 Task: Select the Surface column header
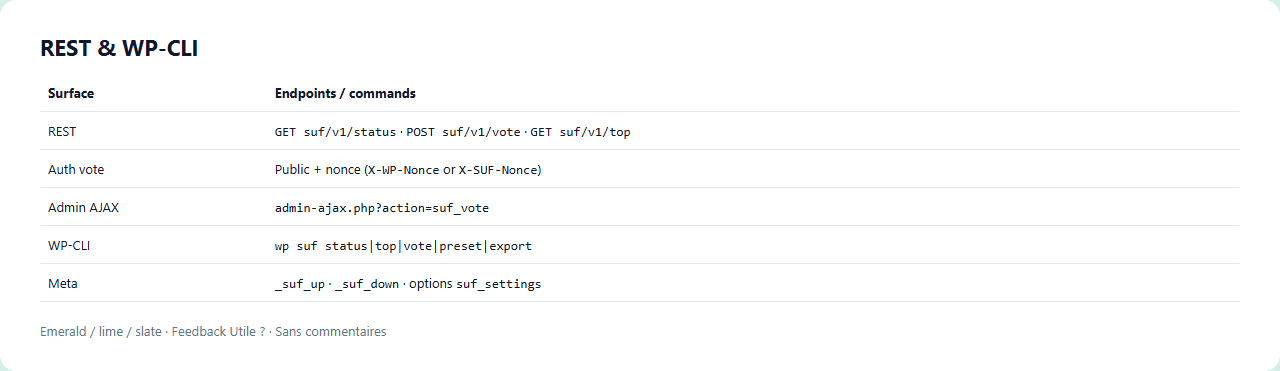tap(71, 93)
